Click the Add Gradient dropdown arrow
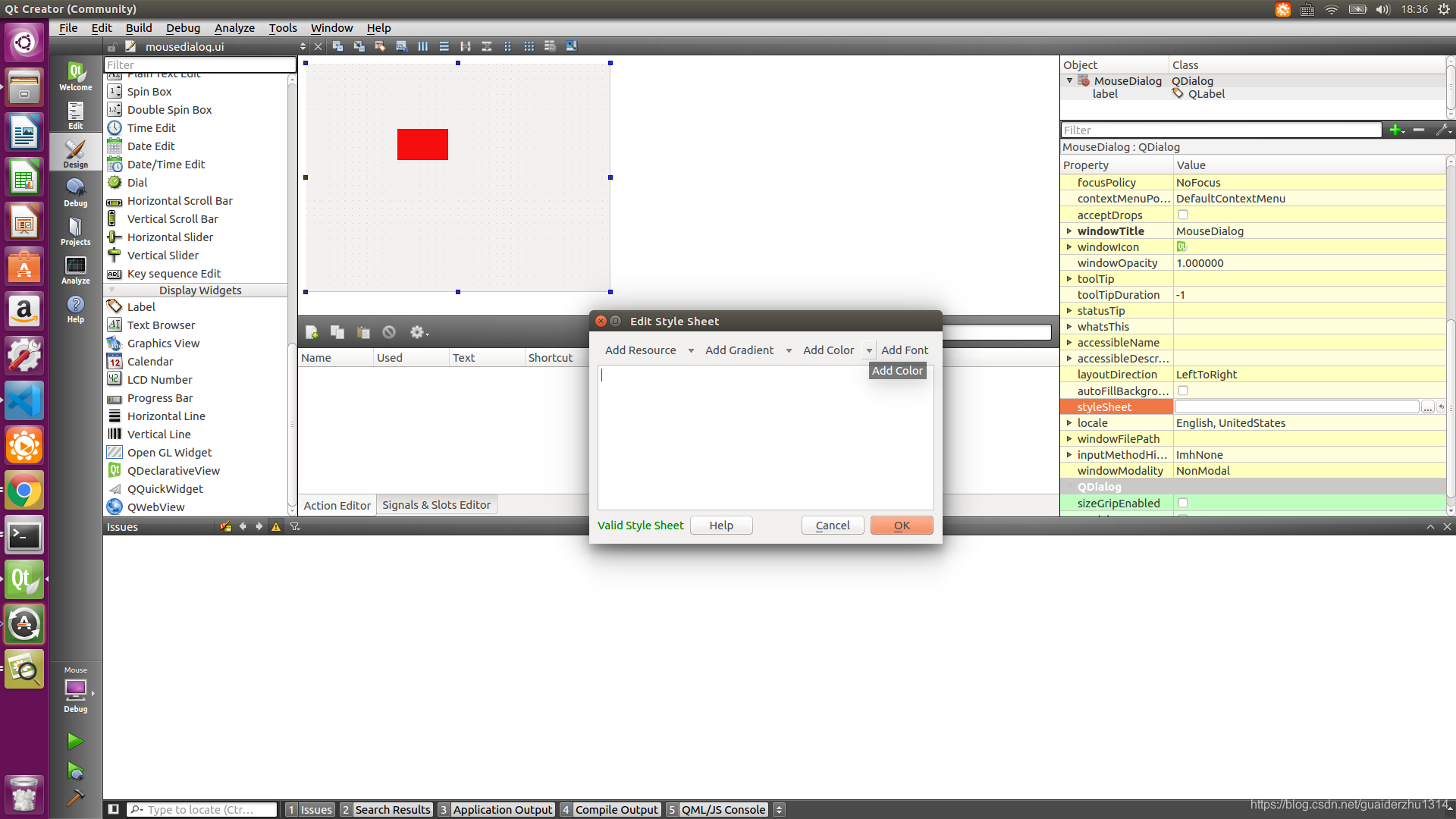This screenshot has width=1456, height=819. click(789, 351)
